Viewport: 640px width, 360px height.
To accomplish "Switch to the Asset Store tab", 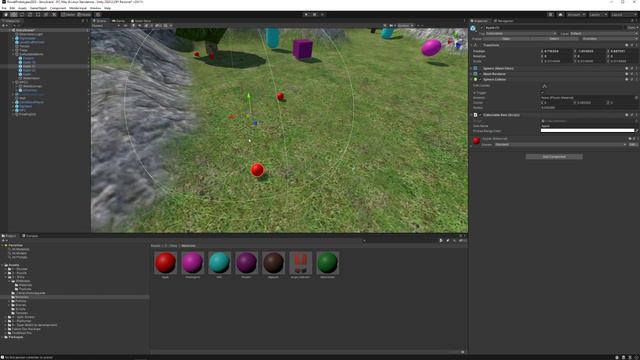I will pos(141,21).
